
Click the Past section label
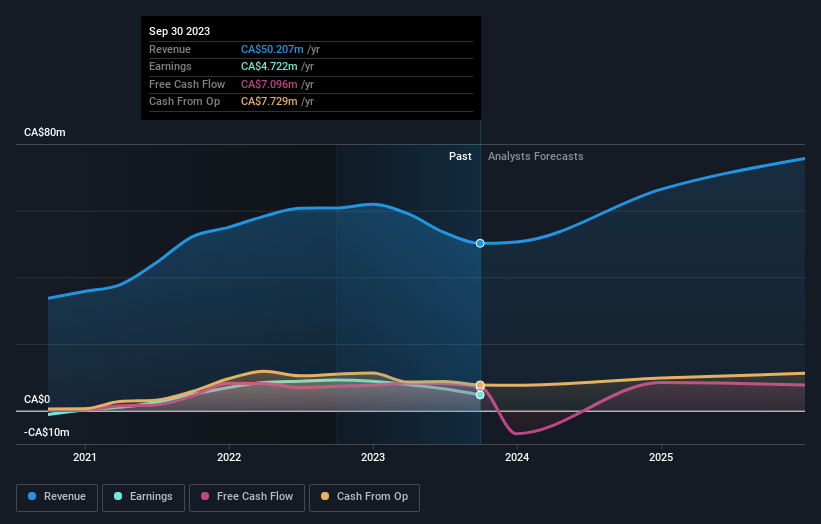460,157
